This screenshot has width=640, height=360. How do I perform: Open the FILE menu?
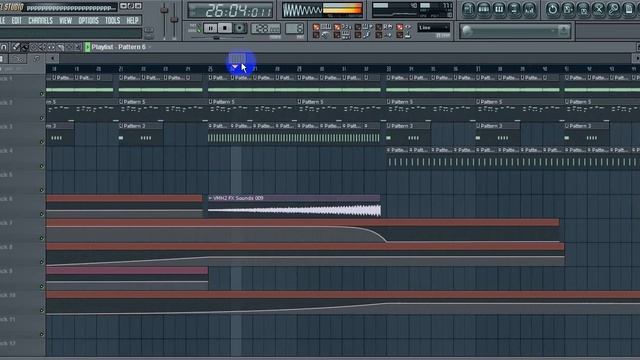(2, 20)
